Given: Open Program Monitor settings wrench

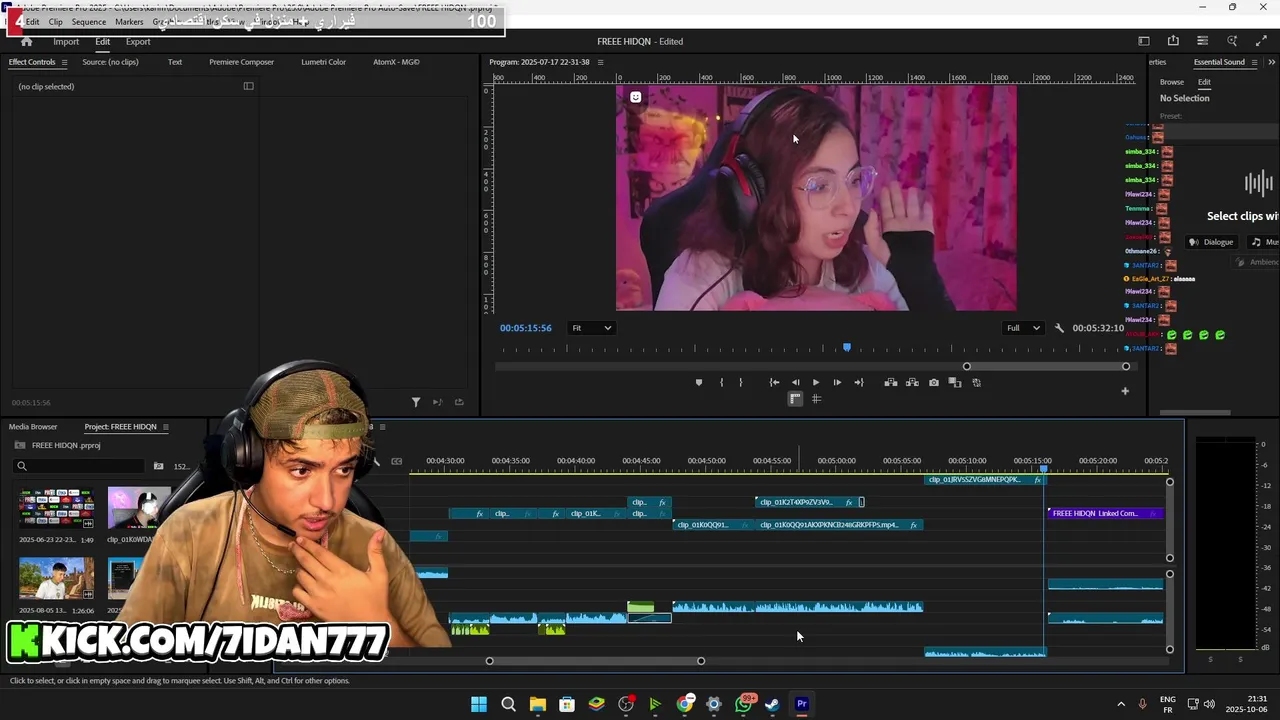Looking at the screenshot, I should point(1059,328).
